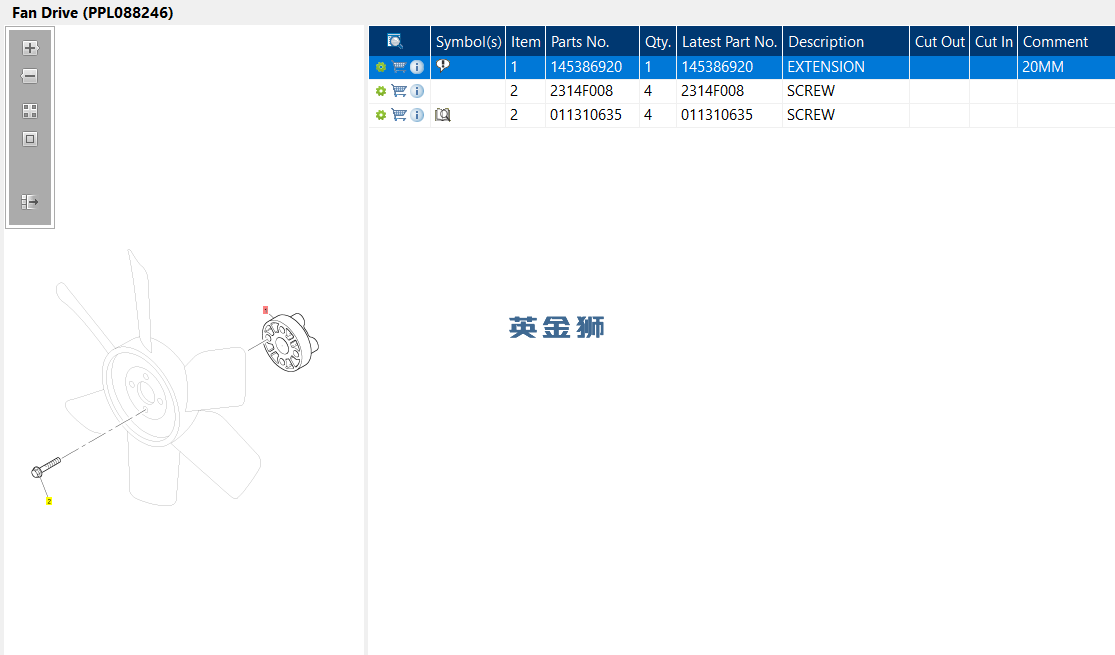This screenshot has height=655, width=1115.
Task: Open info for part 145386920
Action: [x=417, y=67]
